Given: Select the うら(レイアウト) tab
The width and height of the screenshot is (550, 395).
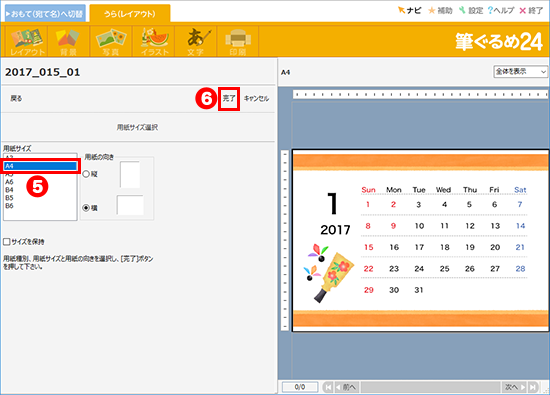Looking at the screenshot, I should click(130, 14).
